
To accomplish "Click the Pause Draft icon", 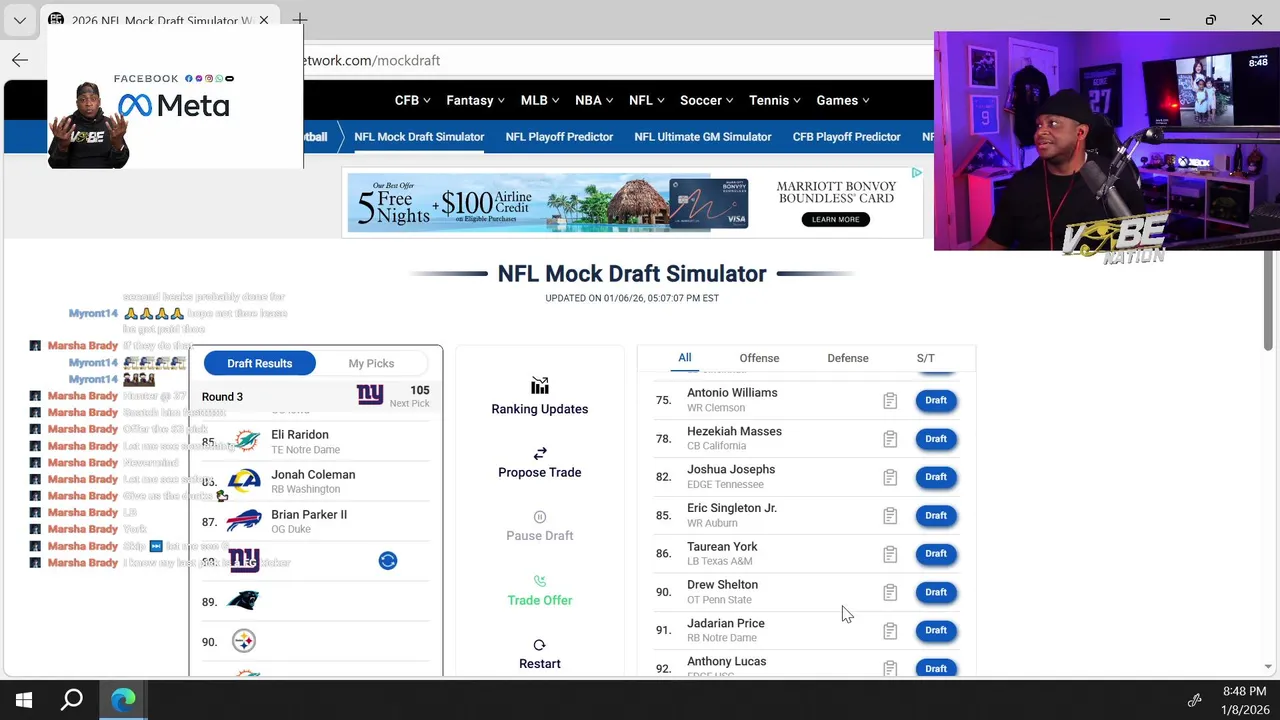I will click(540, 517).
